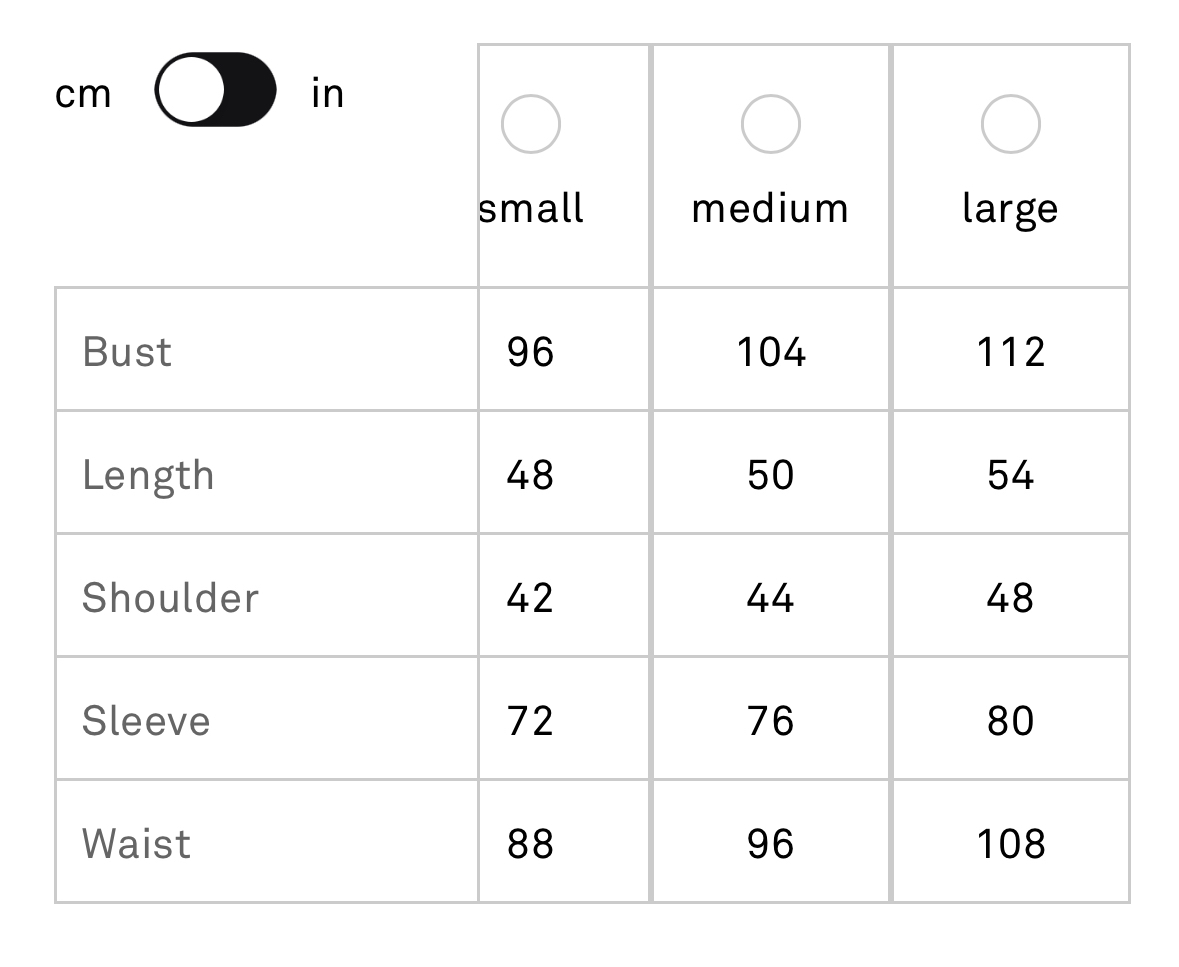Select the Sleeve row label
Viewport: 1179px width, 967px height.
tap(146, 720)
